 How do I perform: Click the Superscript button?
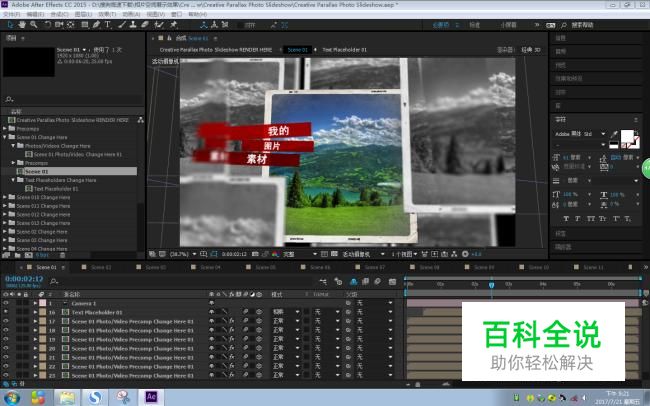[616, 219]
